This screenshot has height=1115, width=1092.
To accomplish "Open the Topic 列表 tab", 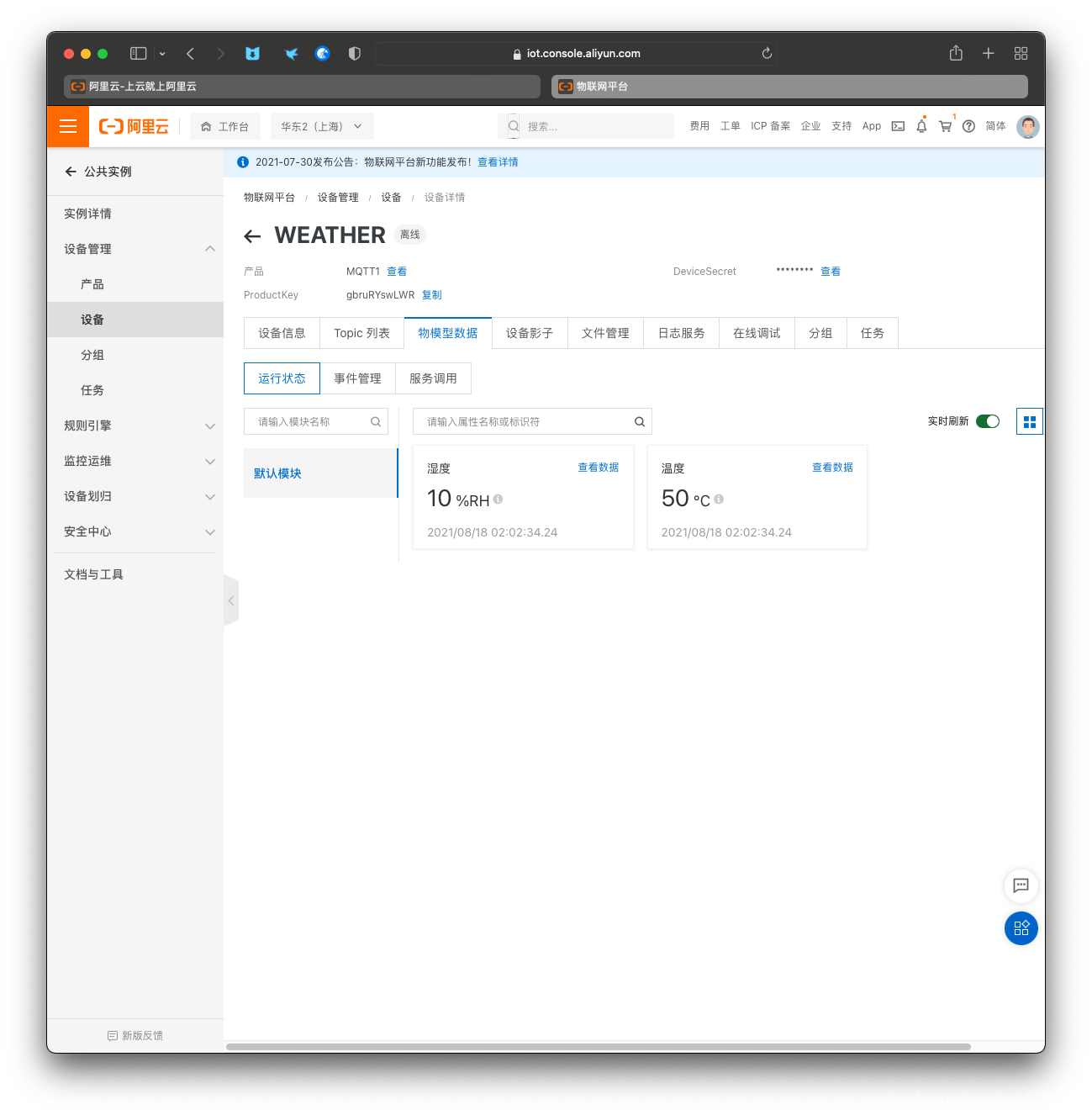I will click(x=361, y=333).
